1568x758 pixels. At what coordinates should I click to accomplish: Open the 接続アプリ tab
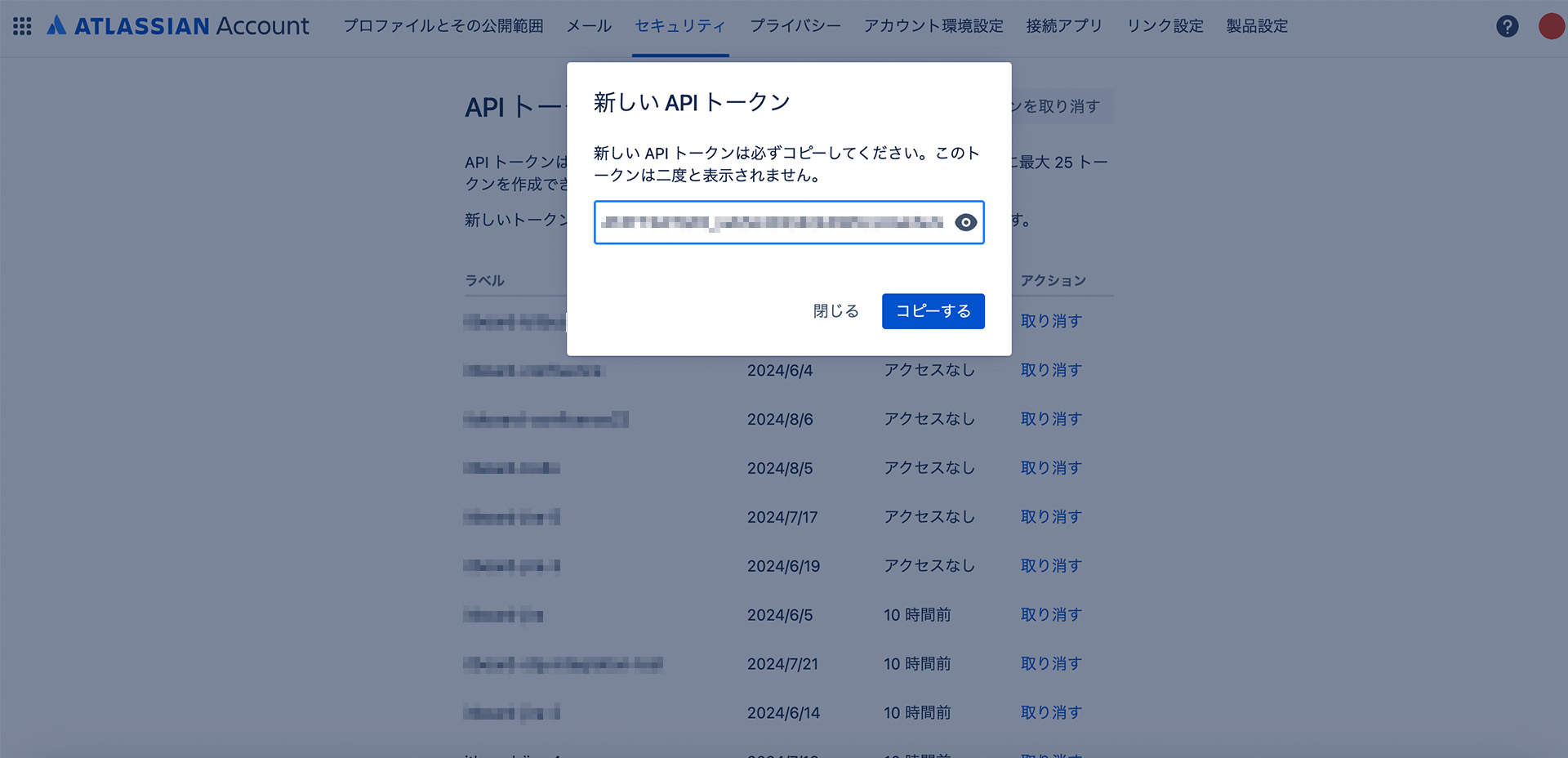[1064, 26]
